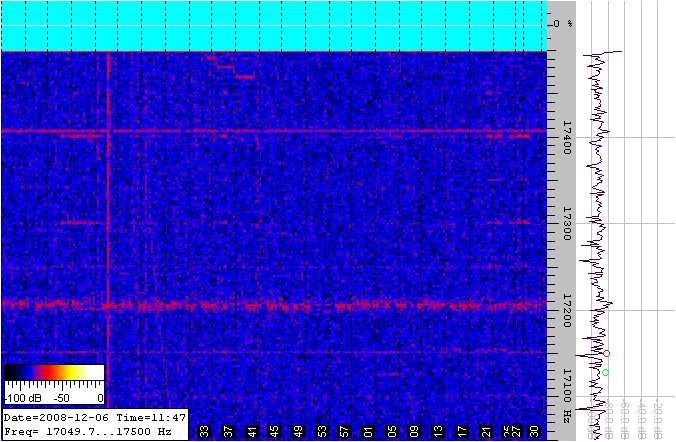
Task: Click the green circle marker on spectrum graph
Action: (605, 372)
